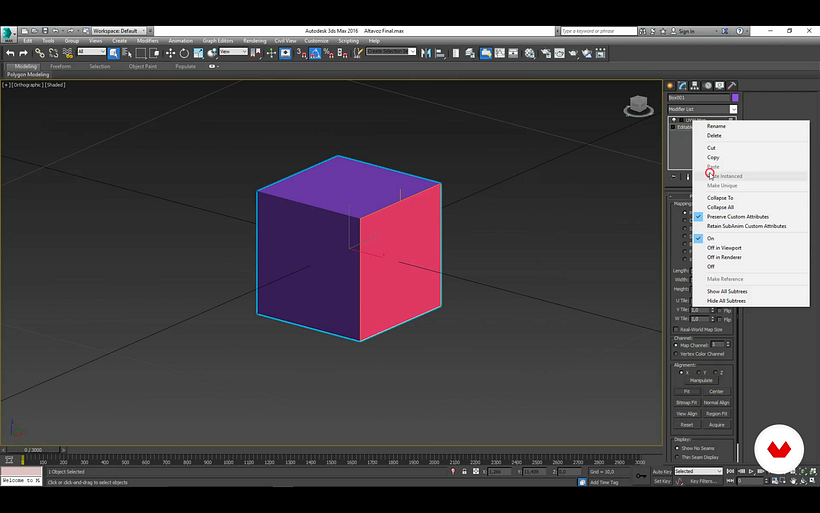Viewport: 820px width, 513px height.
Task: Click the time slider showing 0 / 3000
Action: click(x=33, y=450)
